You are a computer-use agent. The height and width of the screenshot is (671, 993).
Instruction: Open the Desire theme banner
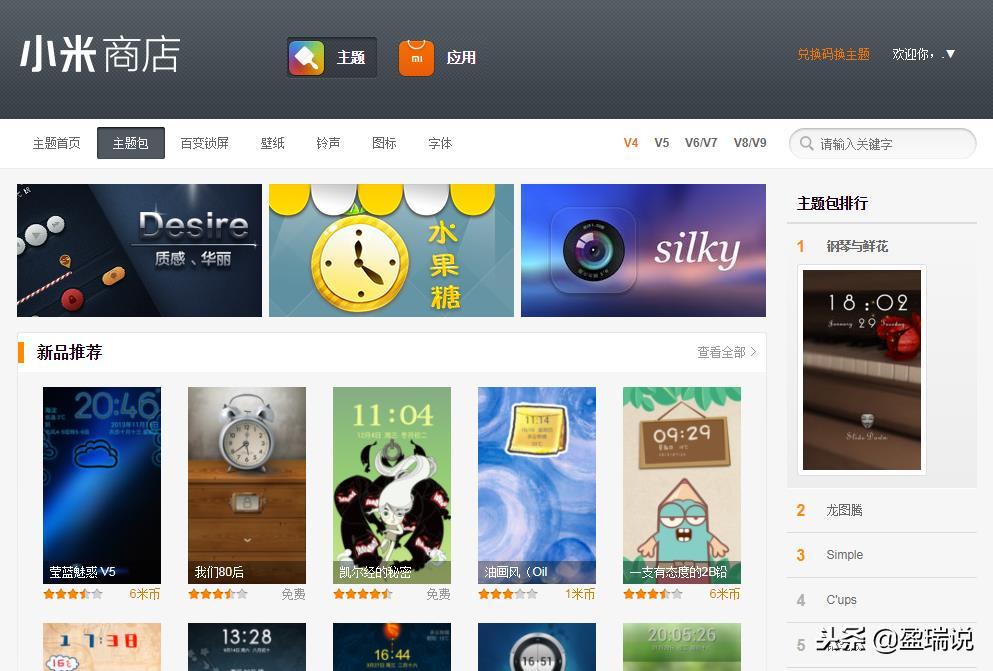coord(139,250)
